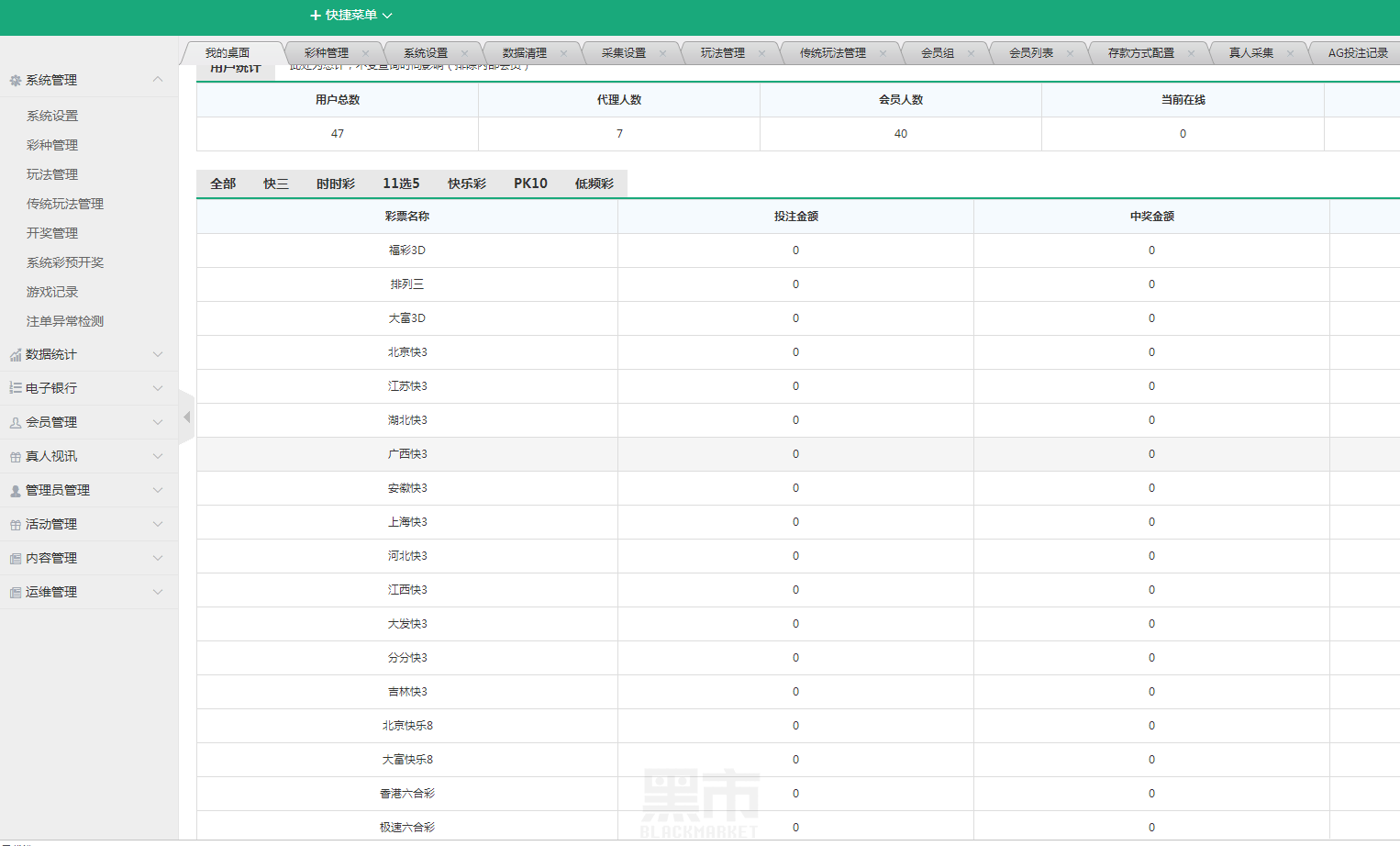Click the 投注金额 column header
The height and width of the screenshot is (846, 1400).
click(x=795, y=217)
